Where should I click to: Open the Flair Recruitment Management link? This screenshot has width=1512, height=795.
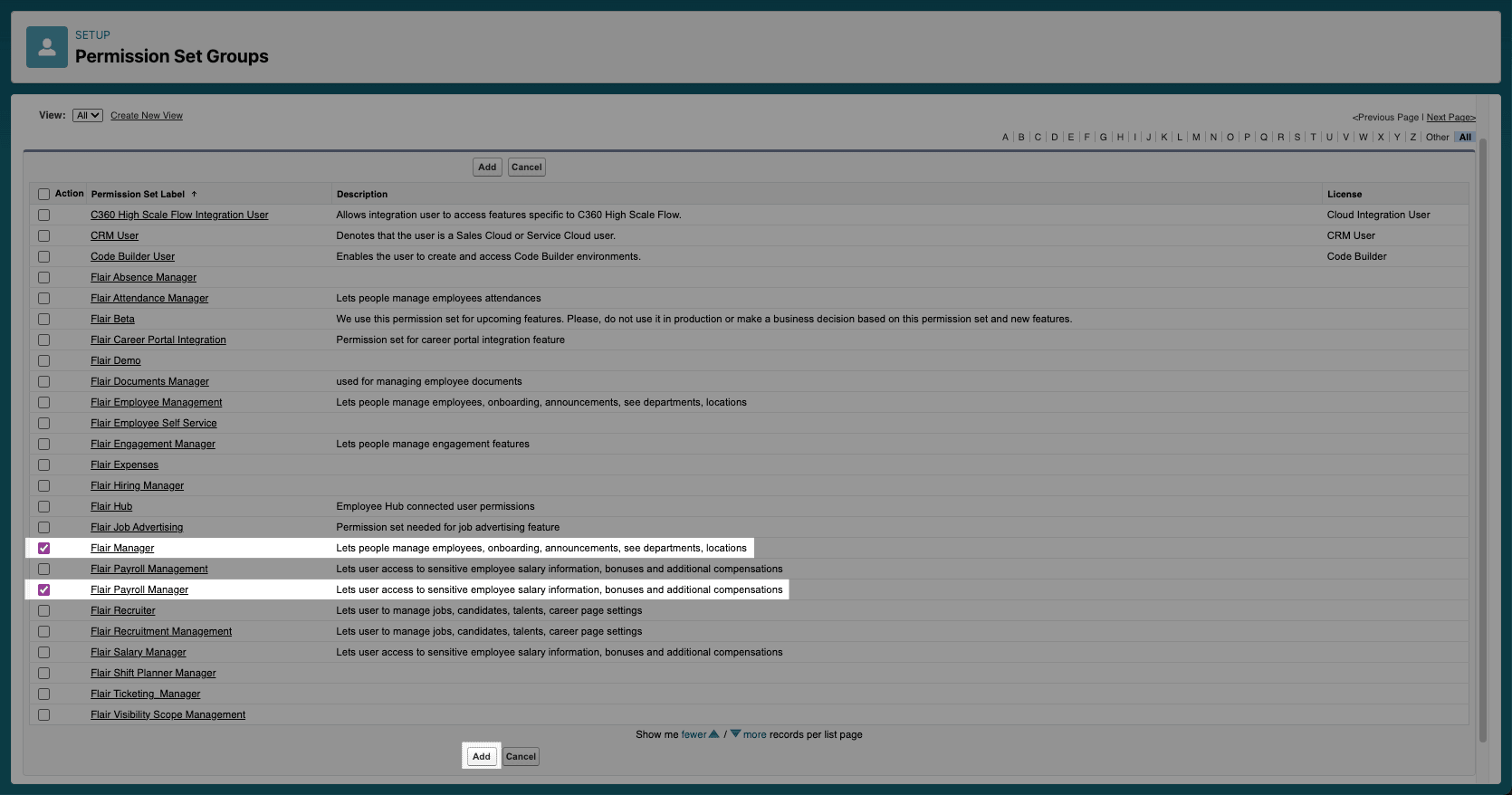pos(161,631)
